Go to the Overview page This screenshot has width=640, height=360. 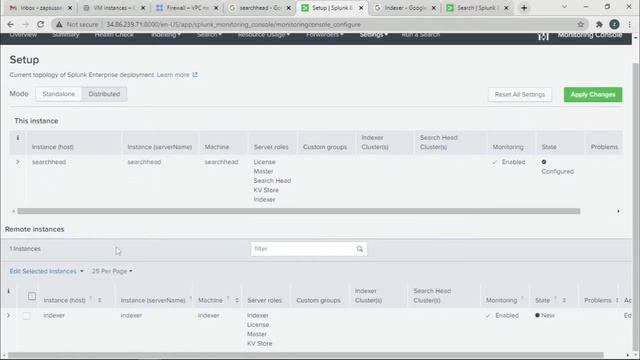coord(23,35)
